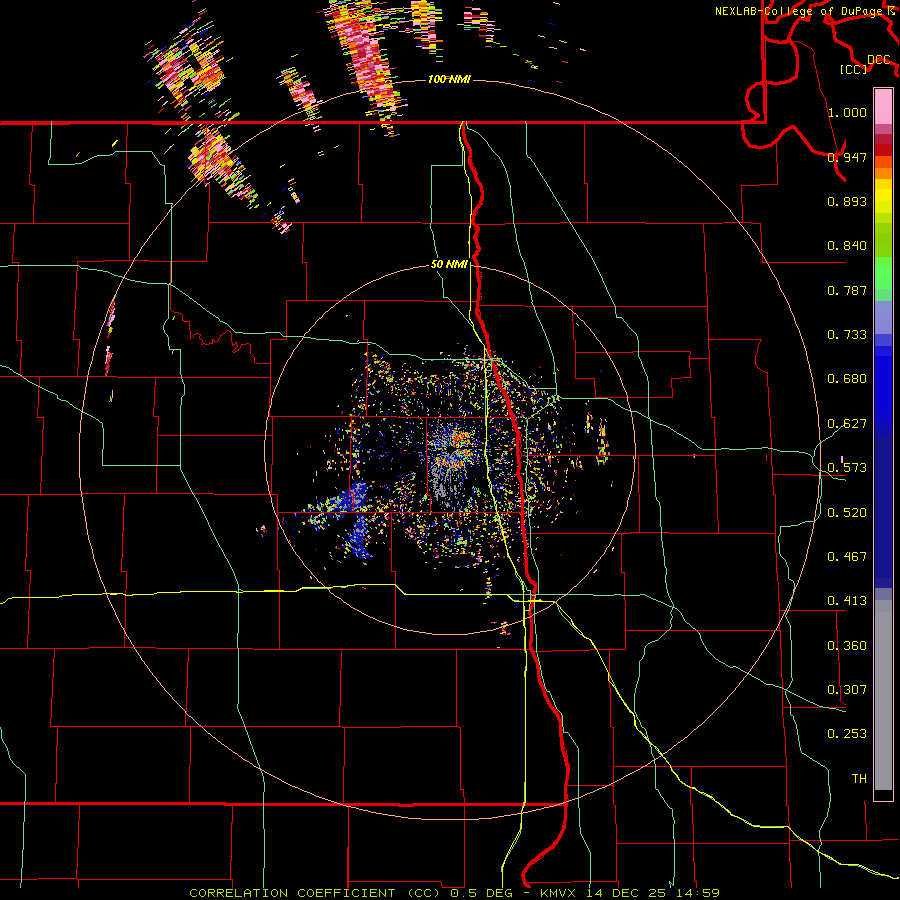Pick the gray segment of the color scale
Image resolution: width=900 pixels, height=900 pixels.
[x=883, y=695]
